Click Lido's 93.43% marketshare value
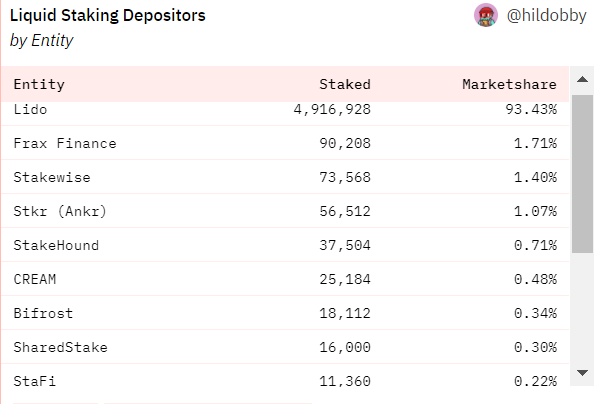This screenshot has height=404, width=594. (x=531, y=110)
